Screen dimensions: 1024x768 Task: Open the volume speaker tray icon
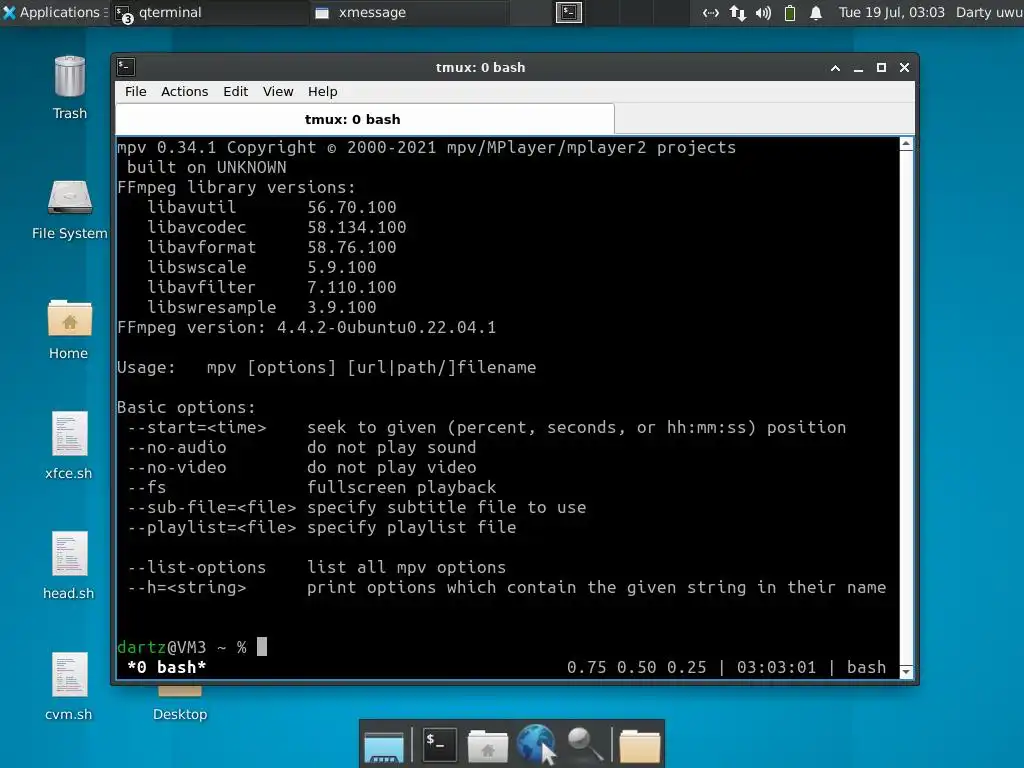[763, 12]
